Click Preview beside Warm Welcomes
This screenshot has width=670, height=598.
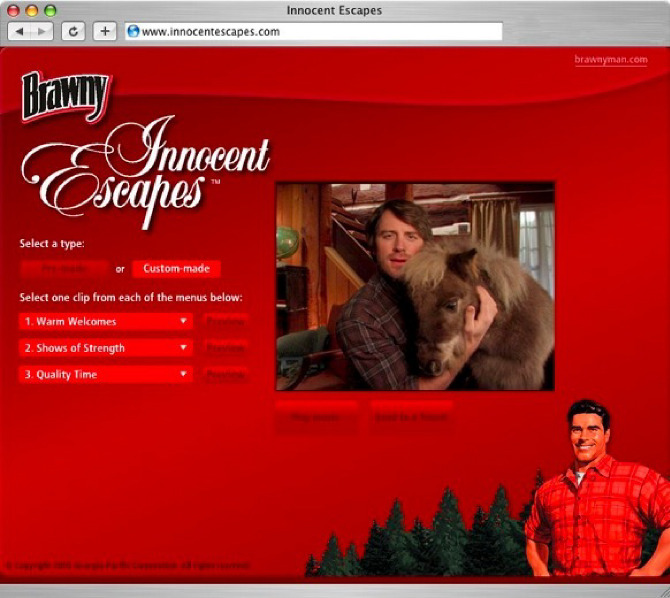[x=226, y=321]
